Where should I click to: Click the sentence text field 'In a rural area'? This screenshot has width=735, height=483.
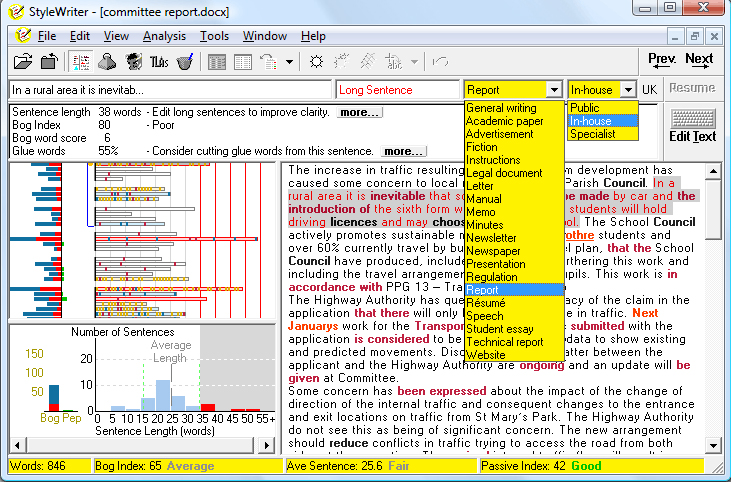170,90
